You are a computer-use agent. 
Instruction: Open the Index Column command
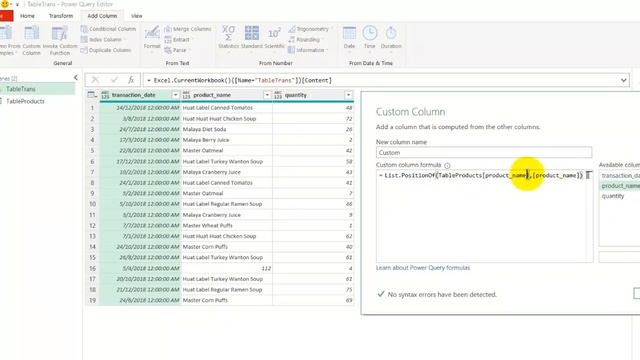(104, 40)
